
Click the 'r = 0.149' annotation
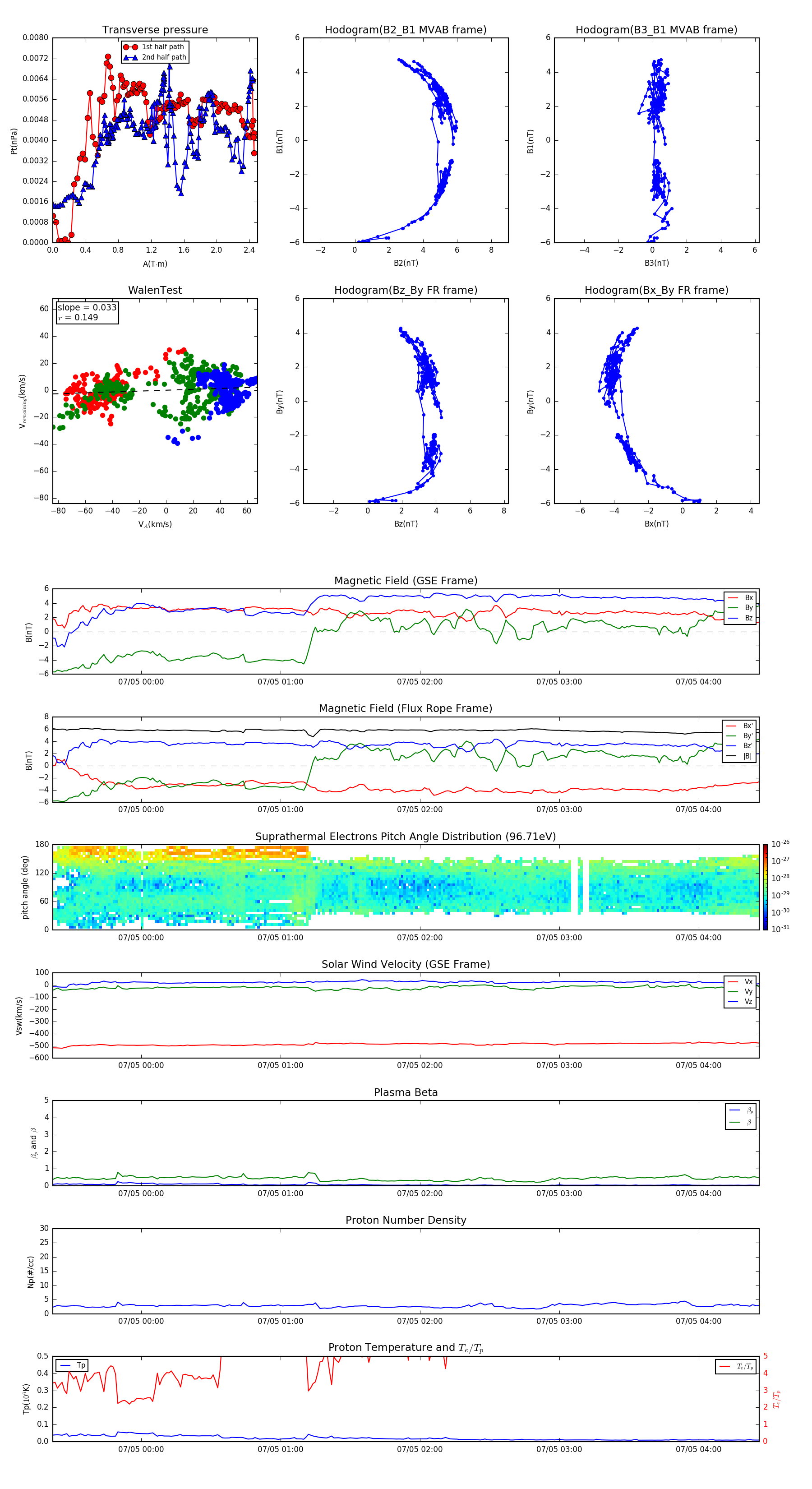pos(78,317)
